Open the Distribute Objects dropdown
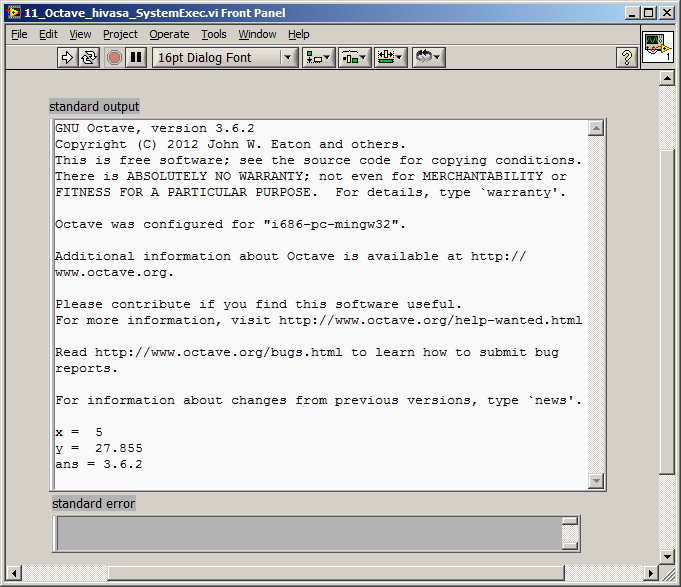This screenshot has width=681, height=587. [354, 57]
